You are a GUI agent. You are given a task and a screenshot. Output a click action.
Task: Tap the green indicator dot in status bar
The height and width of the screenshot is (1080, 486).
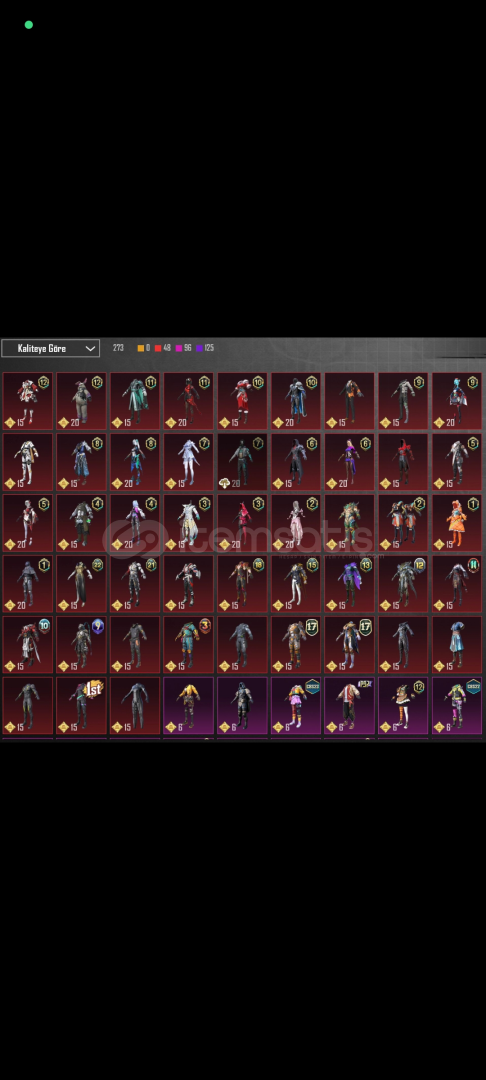(x=29, y=25)
